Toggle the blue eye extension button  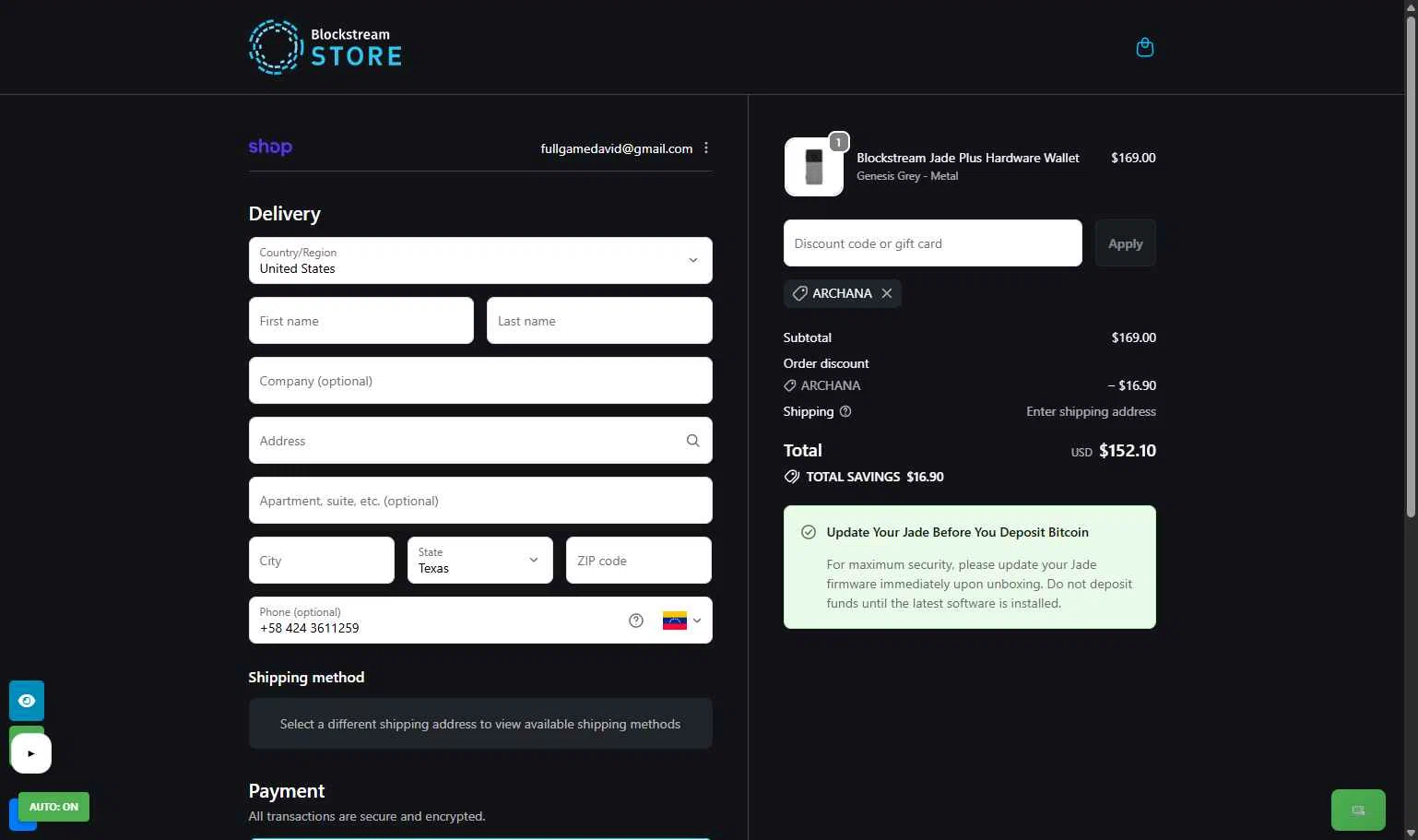(27, 701)
